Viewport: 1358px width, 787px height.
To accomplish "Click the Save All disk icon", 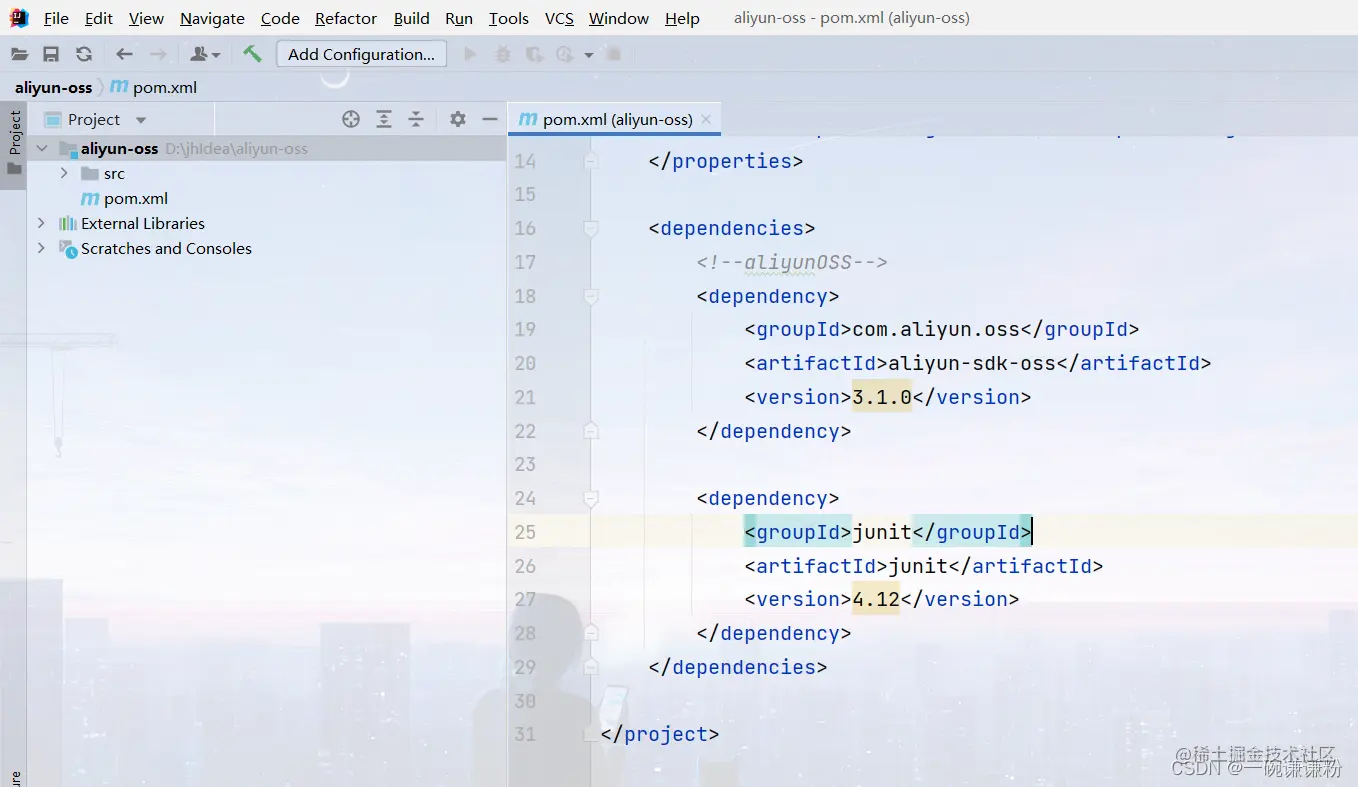I will (51, 55).
